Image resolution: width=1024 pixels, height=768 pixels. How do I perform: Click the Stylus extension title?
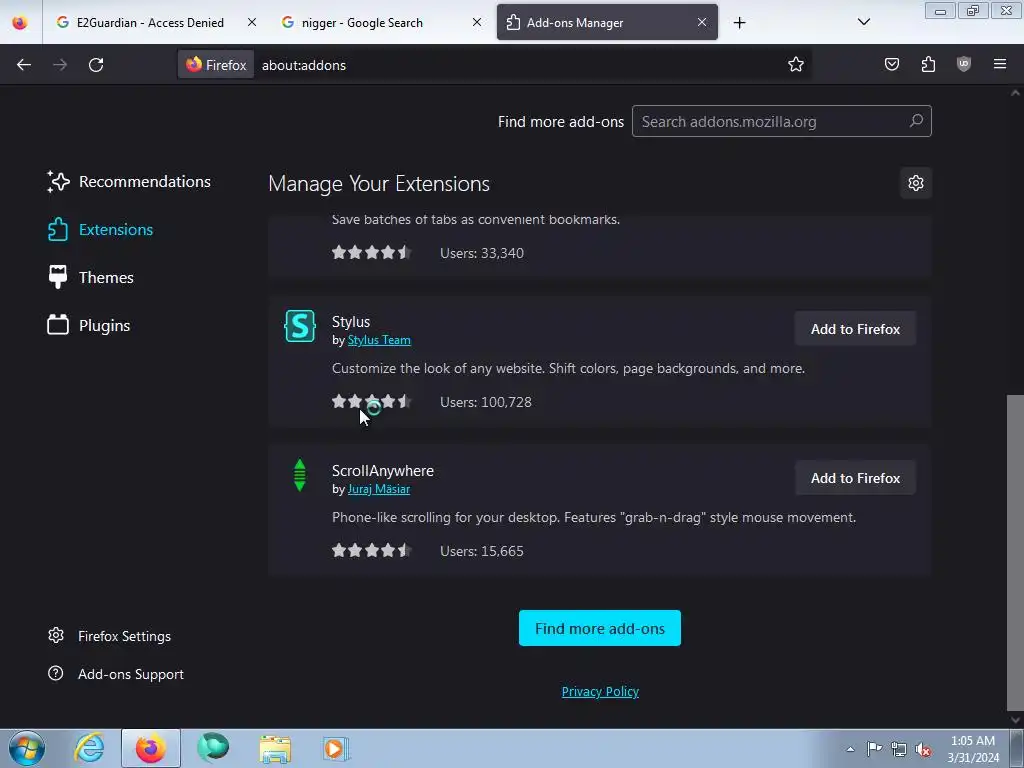[x=351, y=322]
